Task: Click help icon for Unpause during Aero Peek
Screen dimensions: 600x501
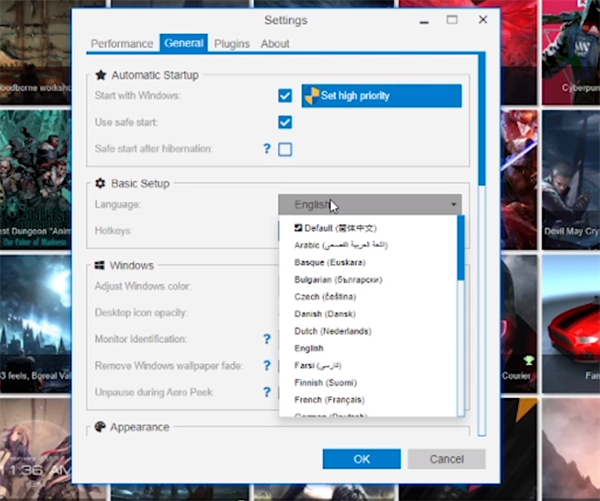Action: coord(267,392)
